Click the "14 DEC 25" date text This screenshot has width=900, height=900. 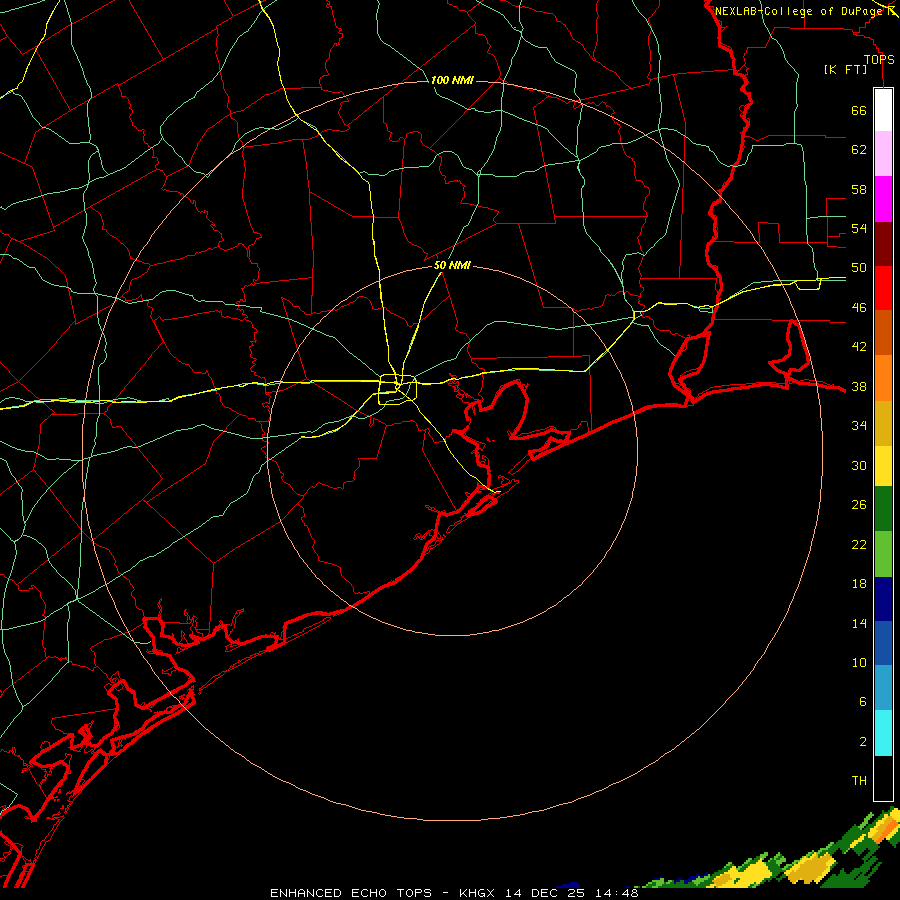pos(545,893)
